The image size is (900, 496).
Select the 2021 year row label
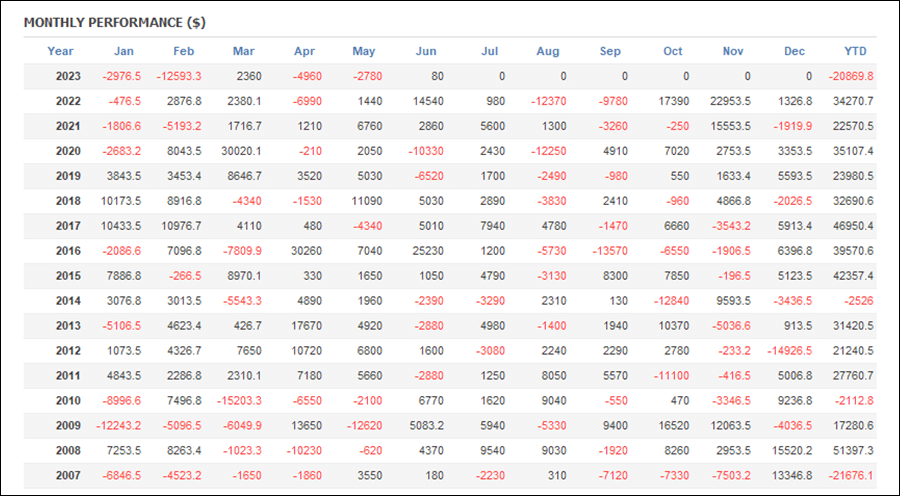tap(68, 126)
